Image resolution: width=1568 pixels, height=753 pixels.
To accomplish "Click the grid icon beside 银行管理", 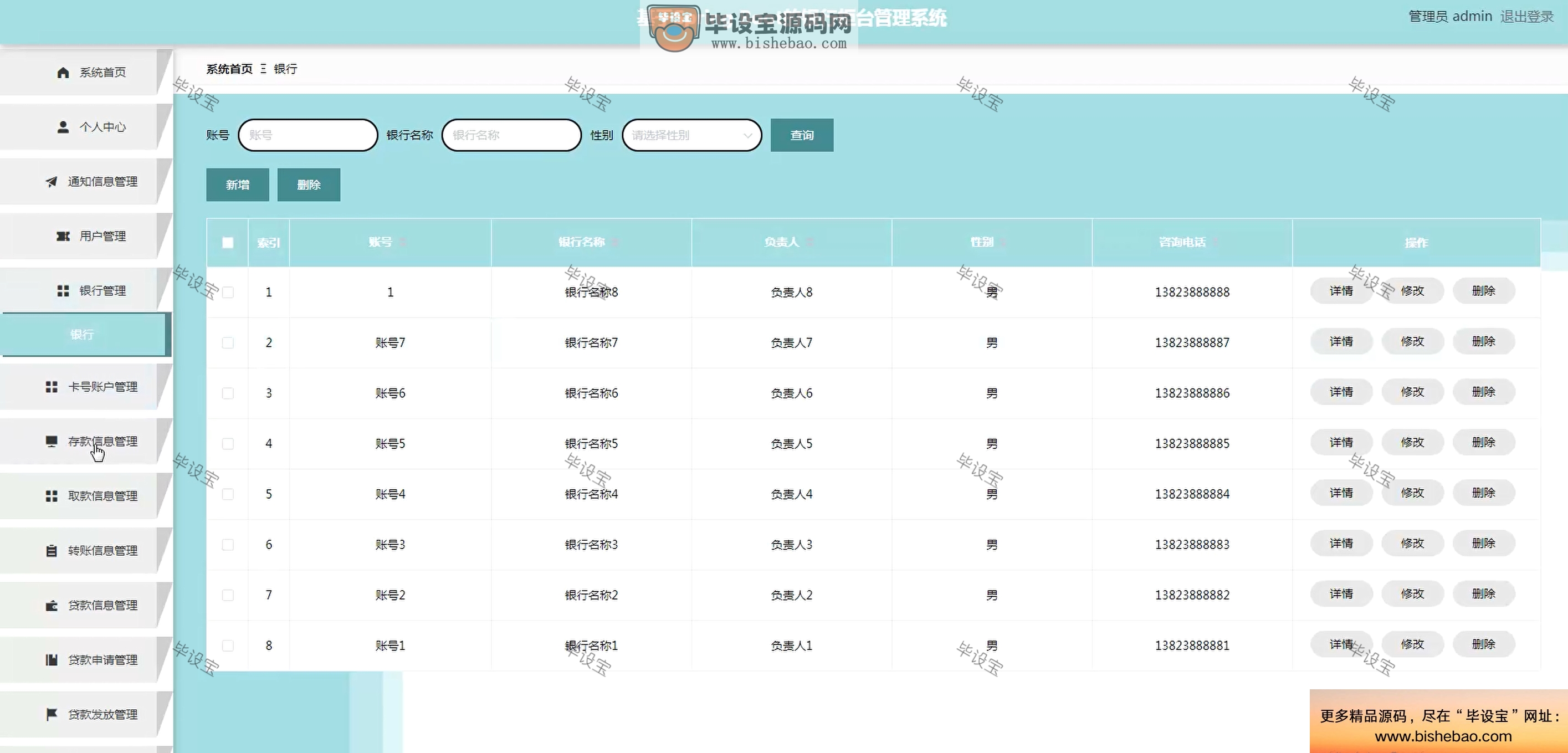I will point(63,290).
